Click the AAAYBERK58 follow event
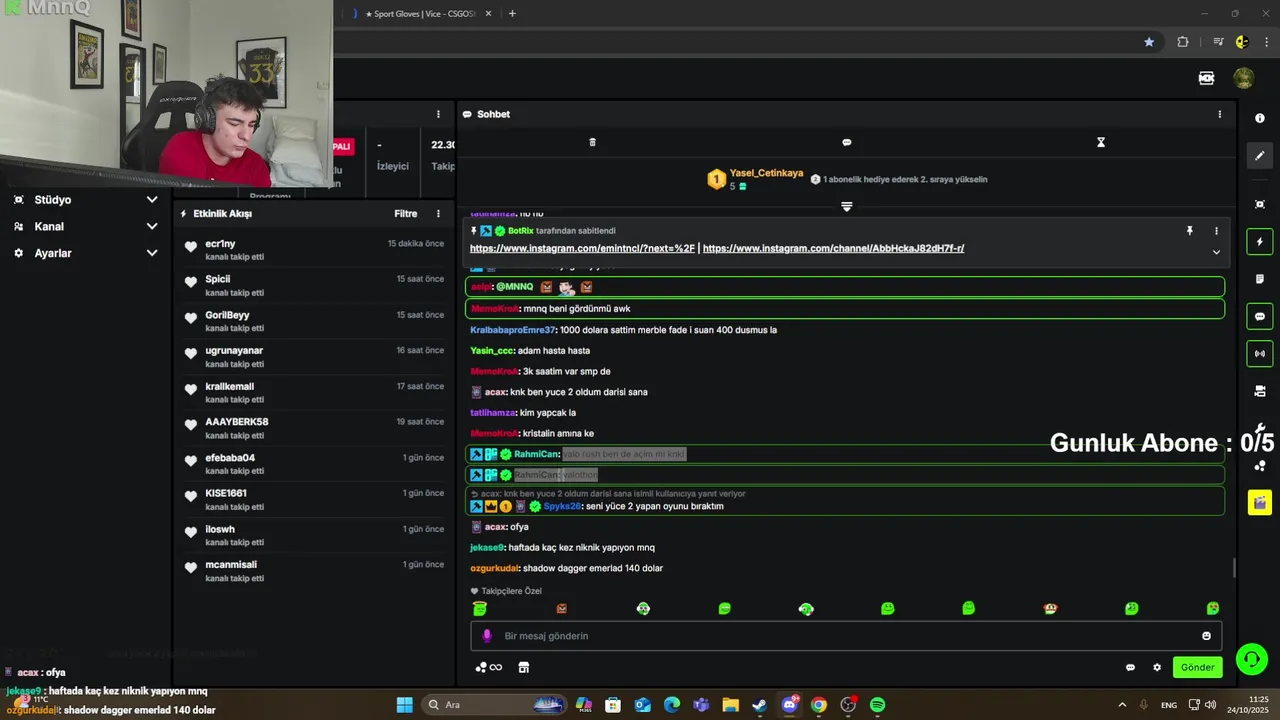Screen dimensions: 1280x720 click(313, 428)
